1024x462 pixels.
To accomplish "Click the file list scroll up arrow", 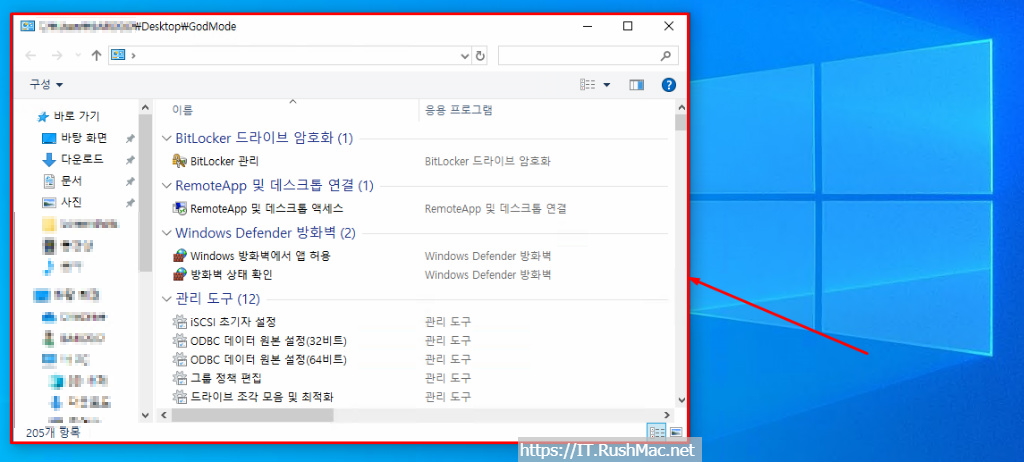I will [x=680, y=107].
